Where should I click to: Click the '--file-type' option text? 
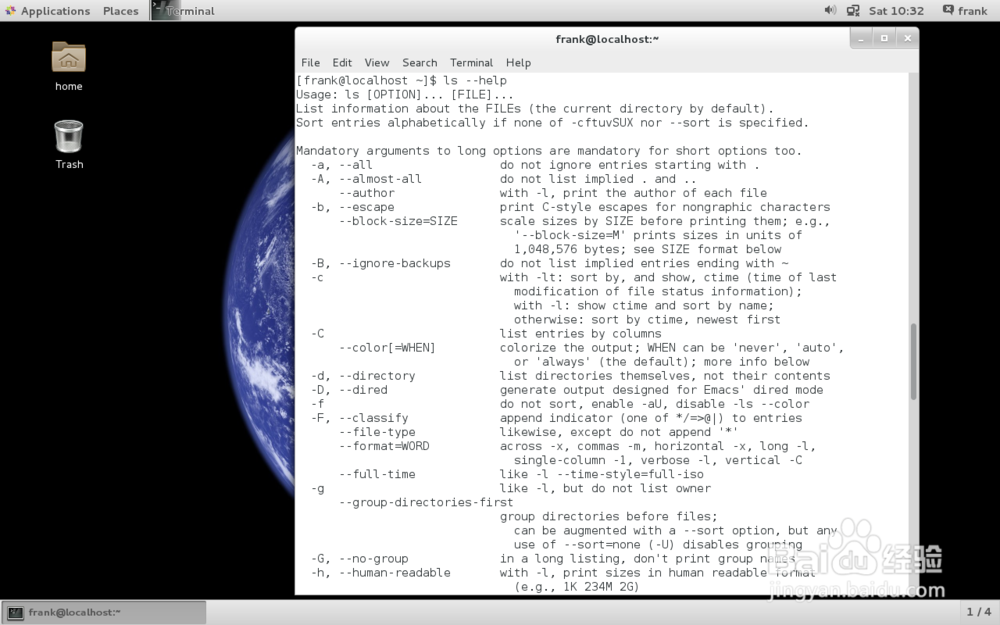coord(377,432)
